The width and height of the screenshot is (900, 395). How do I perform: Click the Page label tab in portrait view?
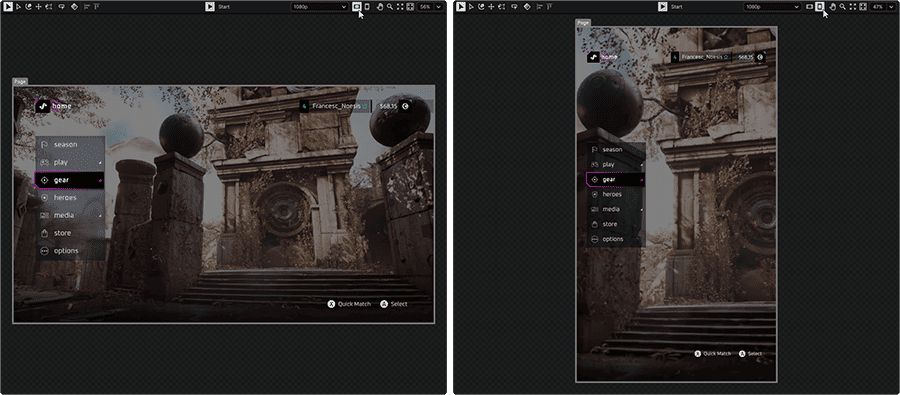click(x=583, y=23)
